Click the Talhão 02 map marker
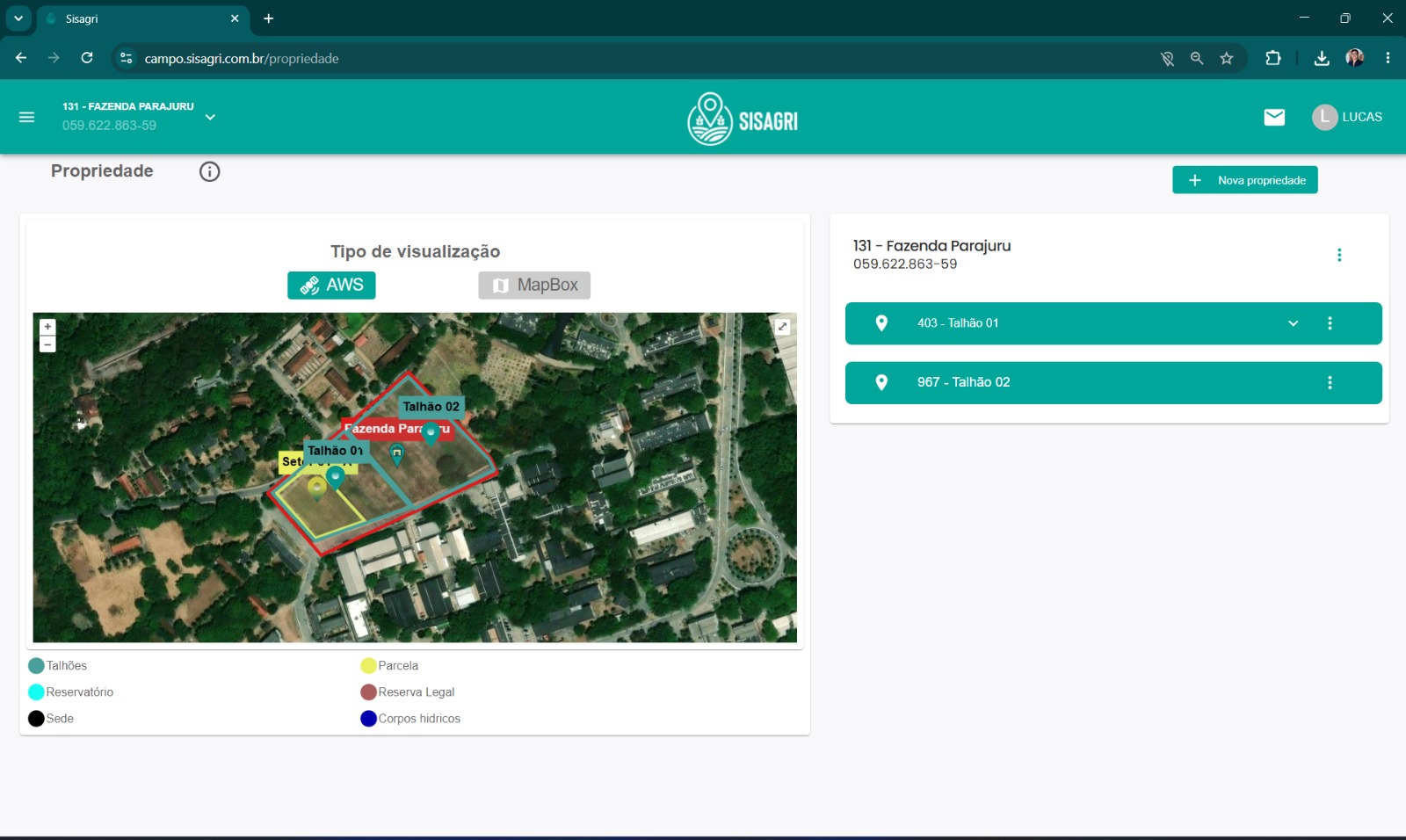Viewport: 1406px width, 840px height. coord(431,432)
